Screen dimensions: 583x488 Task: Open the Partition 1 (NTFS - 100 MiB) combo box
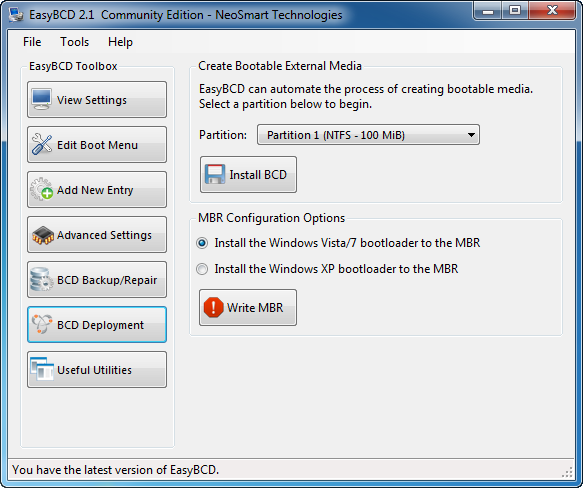coord(368,135)
